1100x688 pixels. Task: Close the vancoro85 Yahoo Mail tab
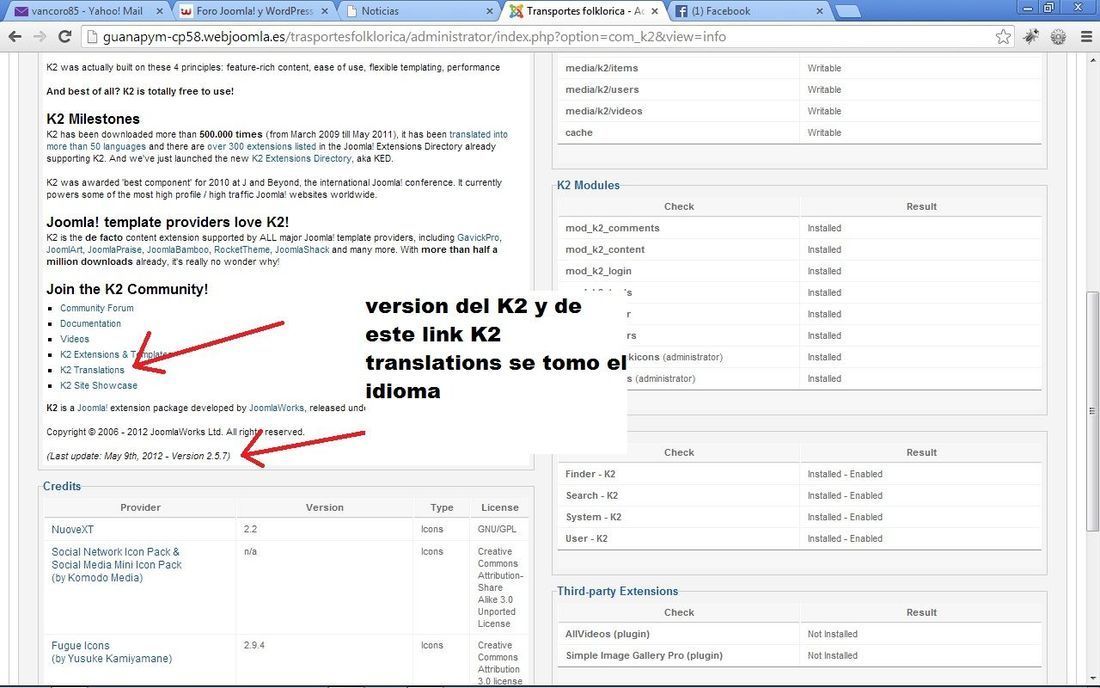159,11
